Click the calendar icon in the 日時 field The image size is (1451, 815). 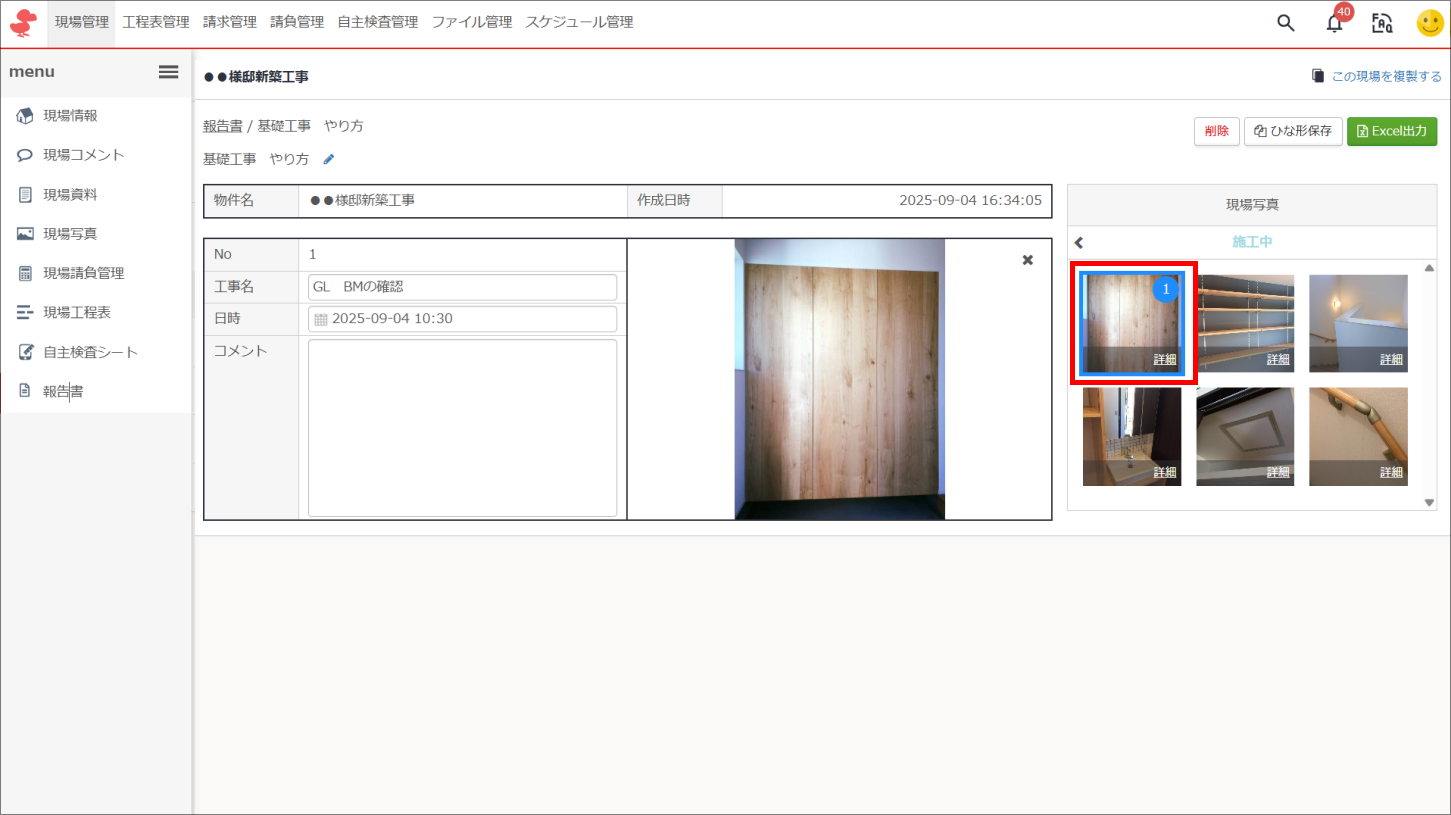(321, 319)
